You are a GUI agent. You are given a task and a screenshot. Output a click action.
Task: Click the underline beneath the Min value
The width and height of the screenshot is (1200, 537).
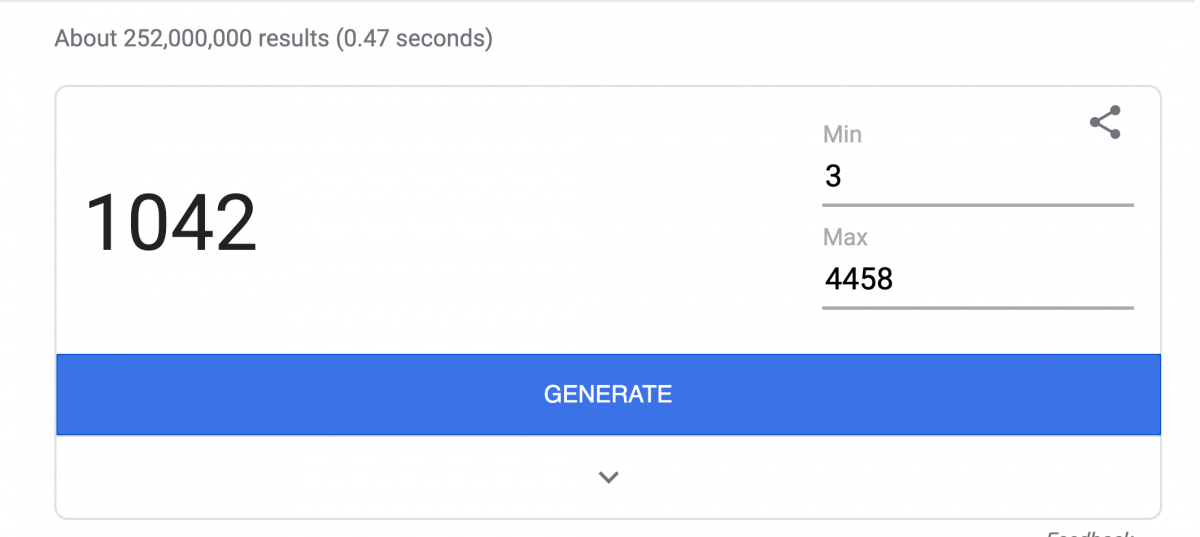coord(977,205)
